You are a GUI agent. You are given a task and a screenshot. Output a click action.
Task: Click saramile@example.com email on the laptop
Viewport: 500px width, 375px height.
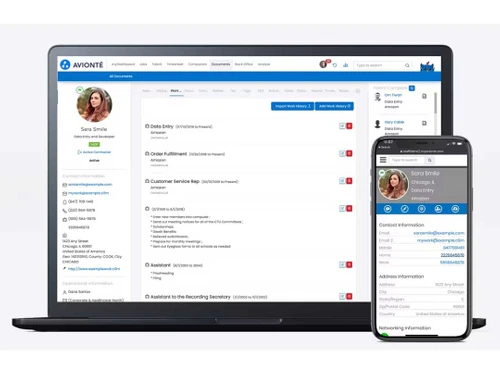coord(90,184)
